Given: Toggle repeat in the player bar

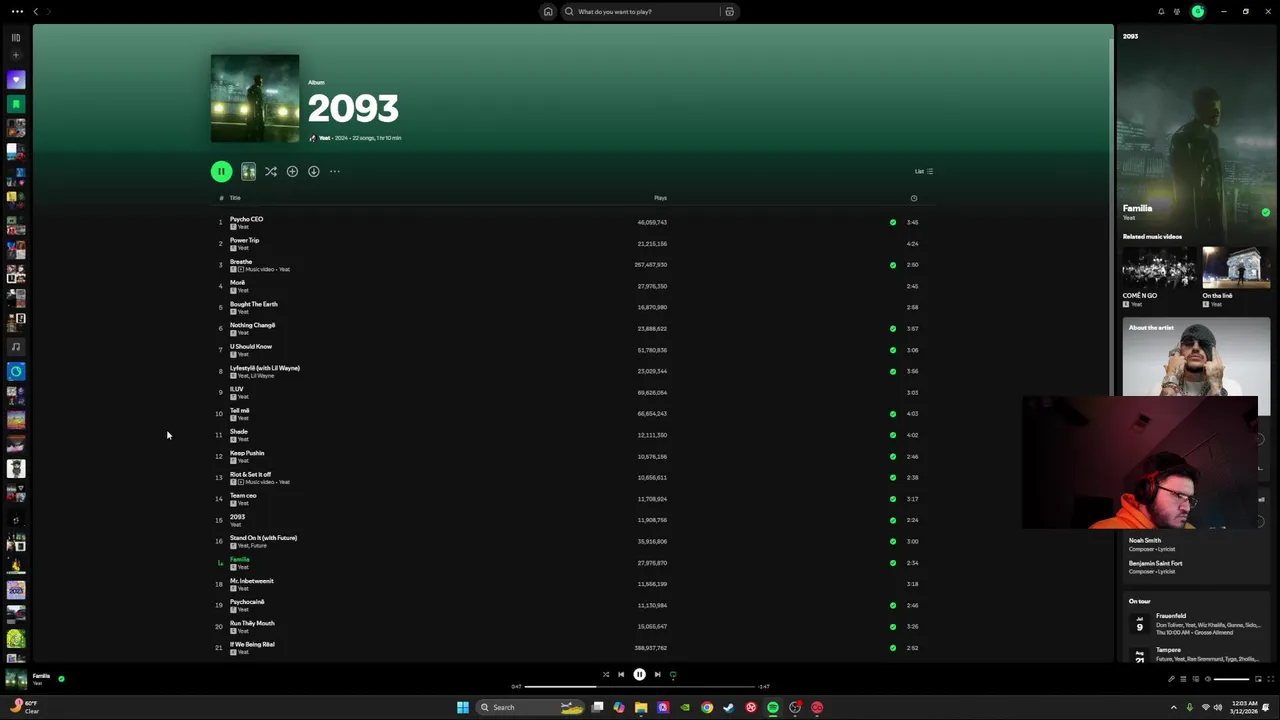Looking at the screenshot, I should tap(673, 675).
